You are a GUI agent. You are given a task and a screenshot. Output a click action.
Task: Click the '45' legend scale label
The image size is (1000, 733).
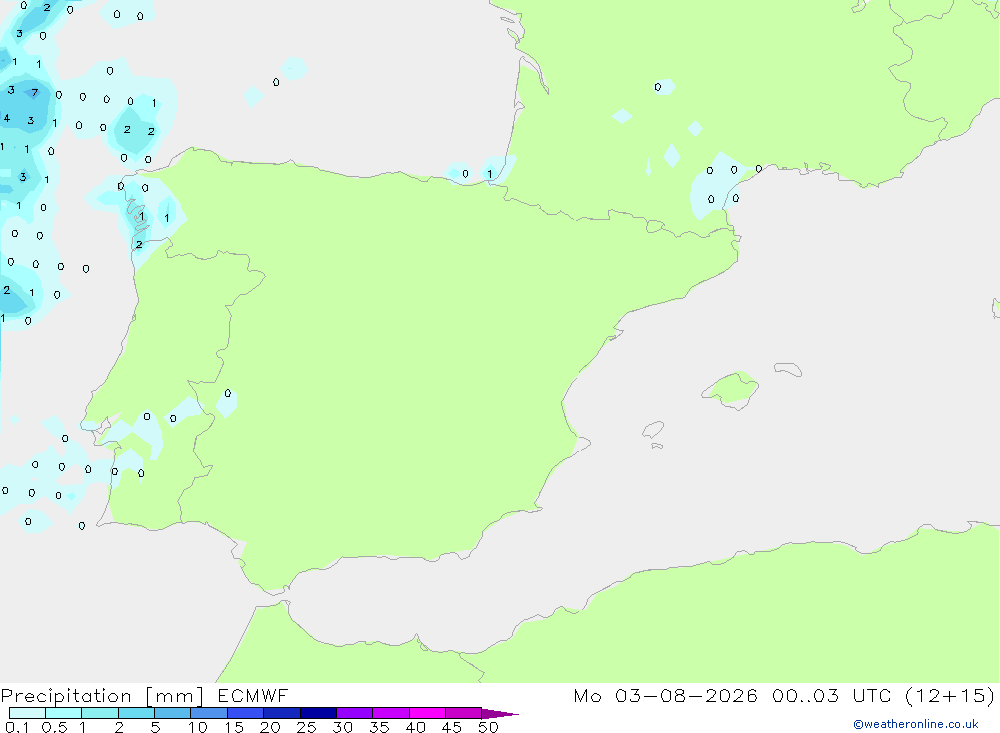(452, 727)
